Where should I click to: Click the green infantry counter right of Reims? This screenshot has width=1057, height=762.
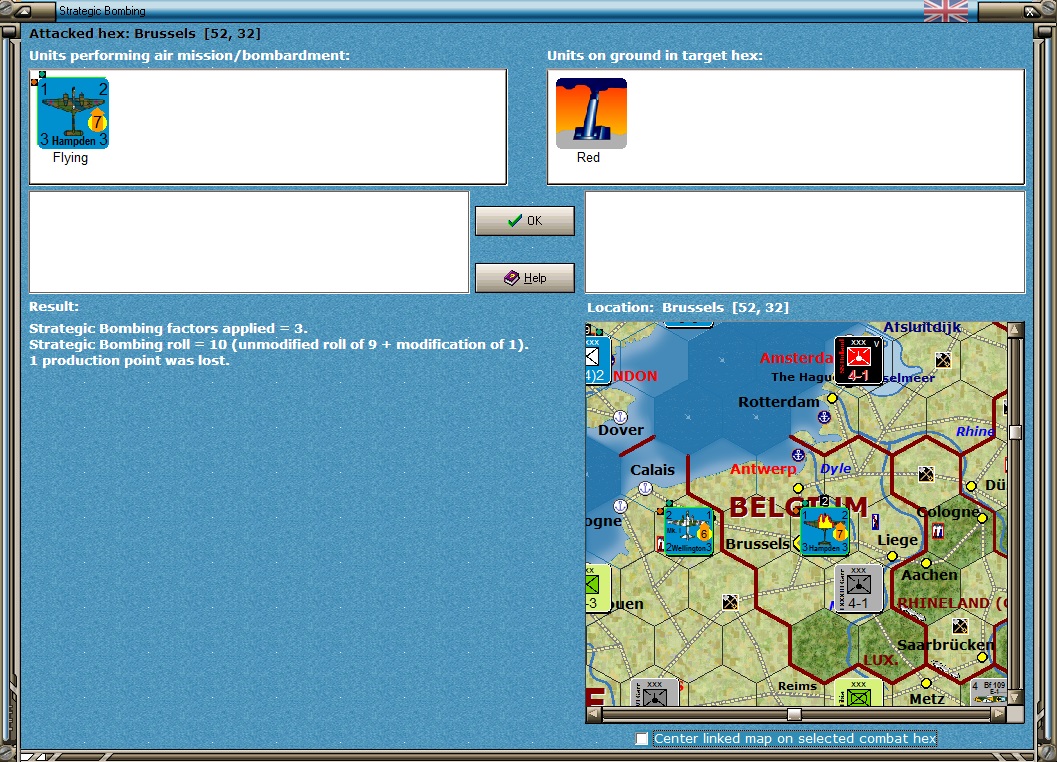[x=858, y=693]
